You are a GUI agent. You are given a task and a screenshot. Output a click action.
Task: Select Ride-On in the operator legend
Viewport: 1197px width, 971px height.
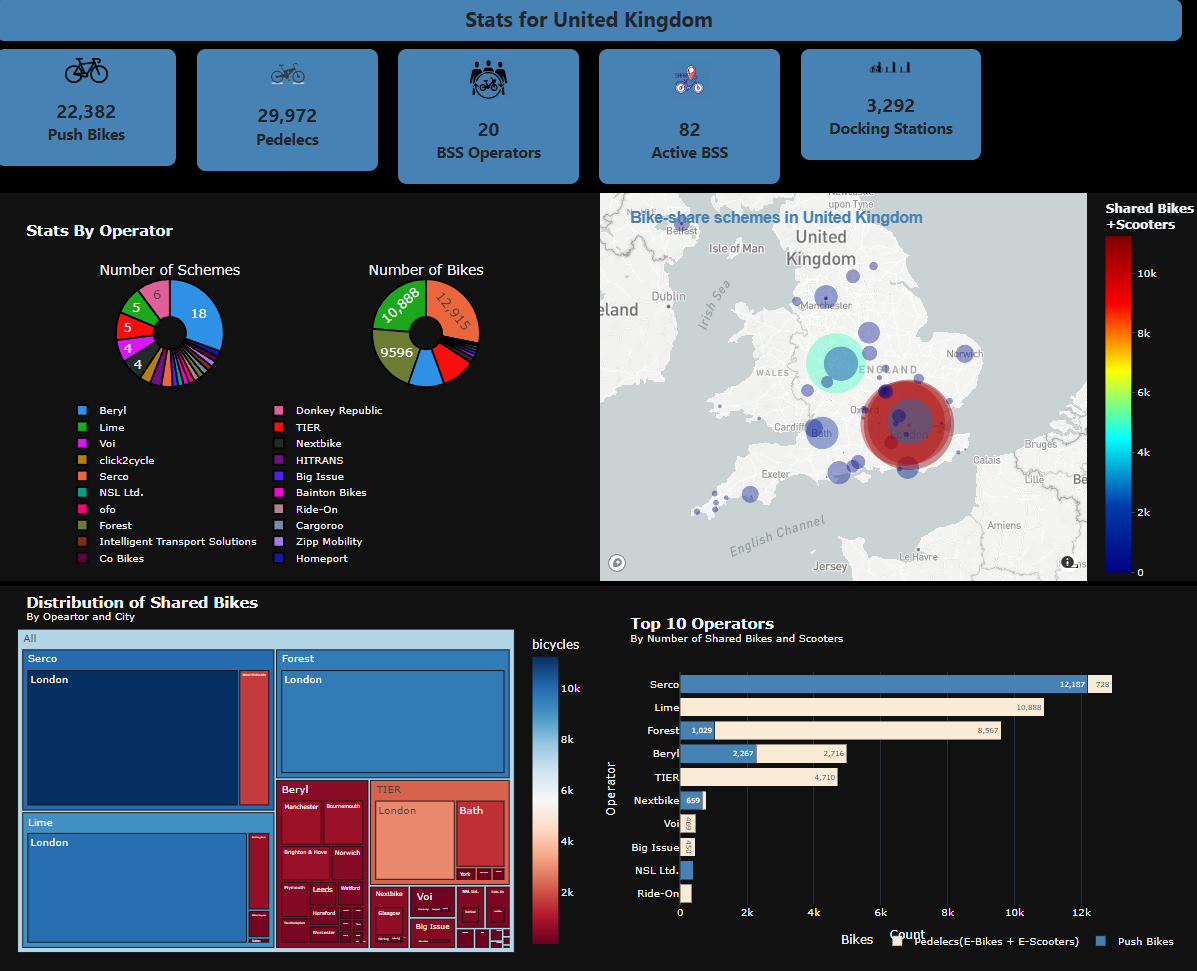[306, 509]
